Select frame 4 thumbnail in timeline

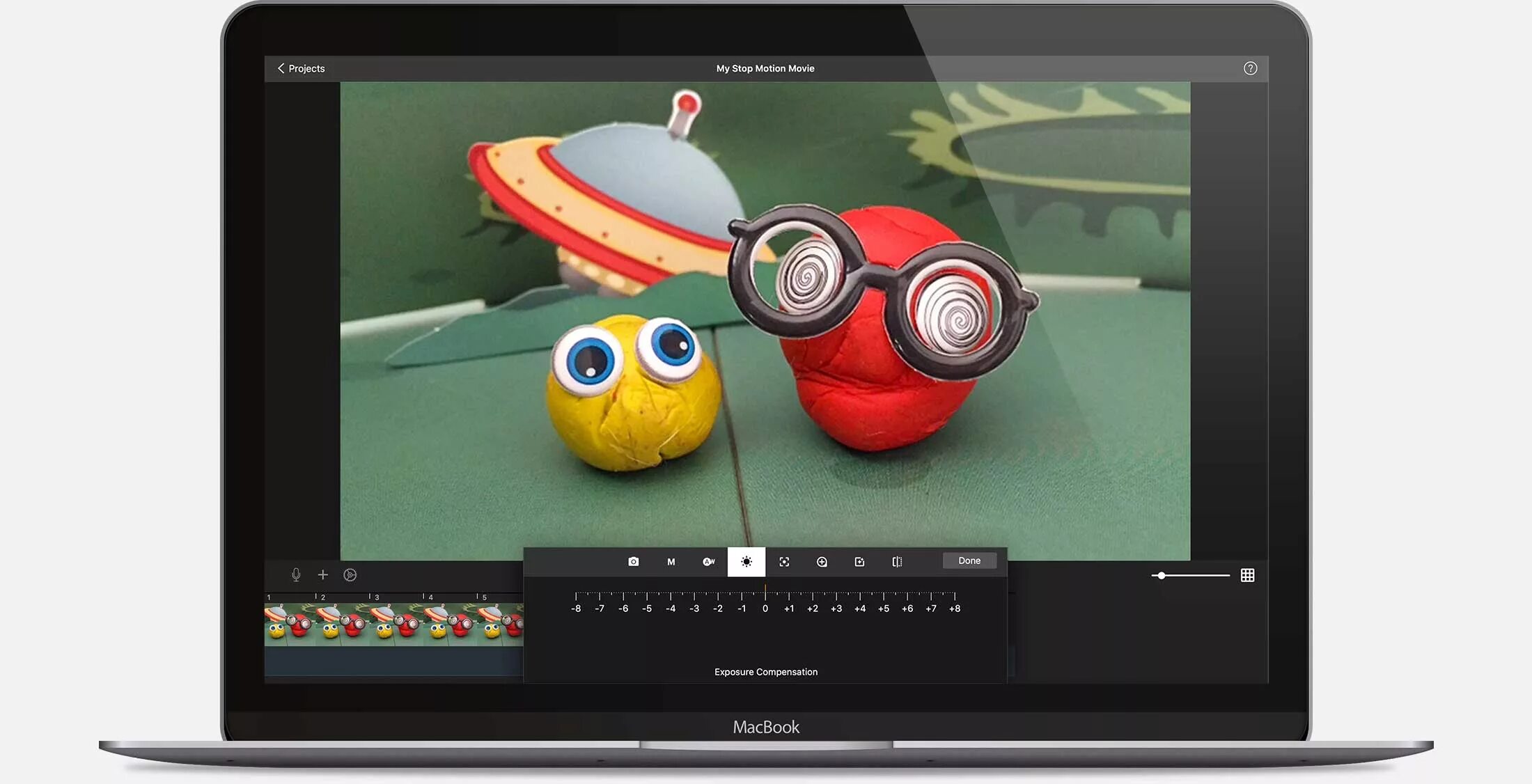pyautogui.click(x=450, y=625)
